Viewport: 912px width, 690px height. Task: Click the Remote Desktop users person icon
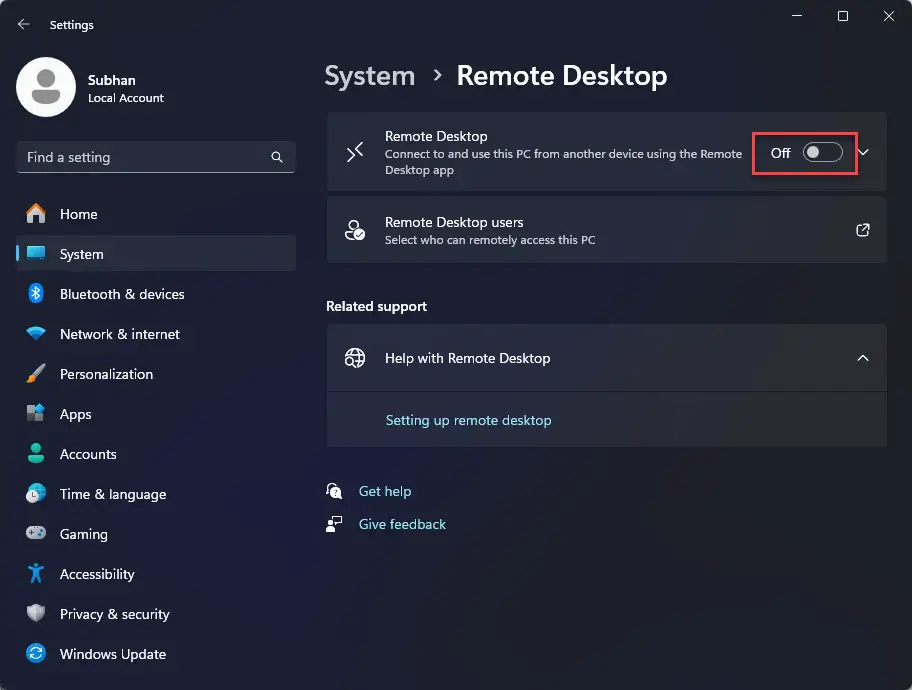point(355,230)
